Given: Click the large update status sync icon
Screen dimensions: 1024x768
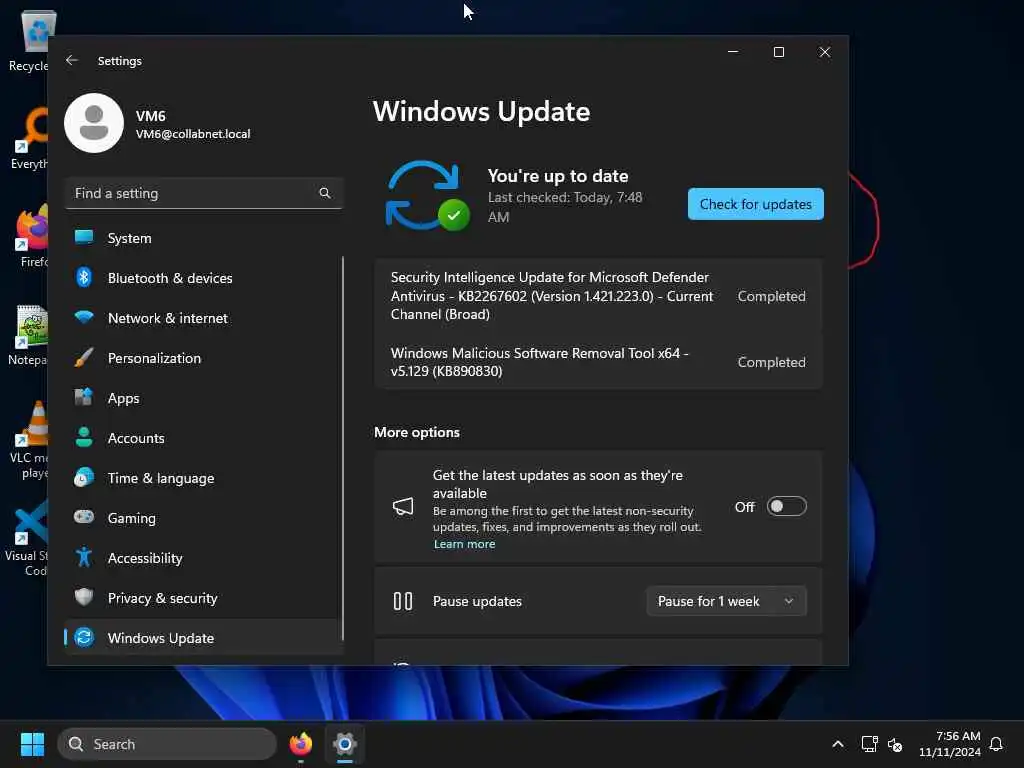Looking at the screenshot, I should point(426,196).
